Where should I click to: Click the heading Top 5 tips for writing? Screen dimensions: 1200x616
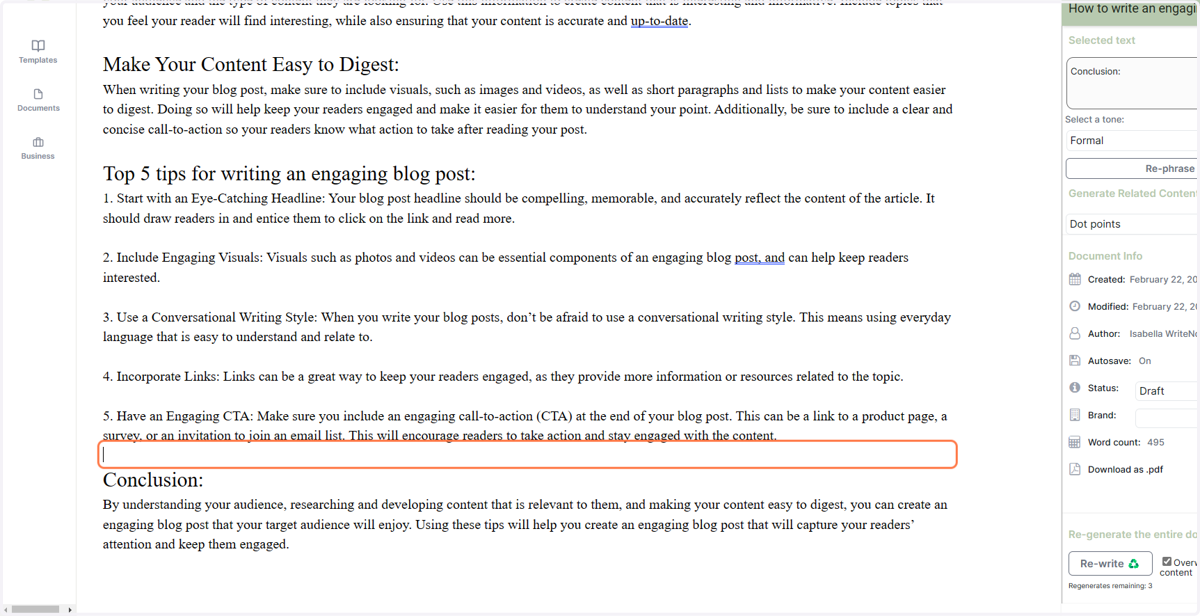coord(289,173)
